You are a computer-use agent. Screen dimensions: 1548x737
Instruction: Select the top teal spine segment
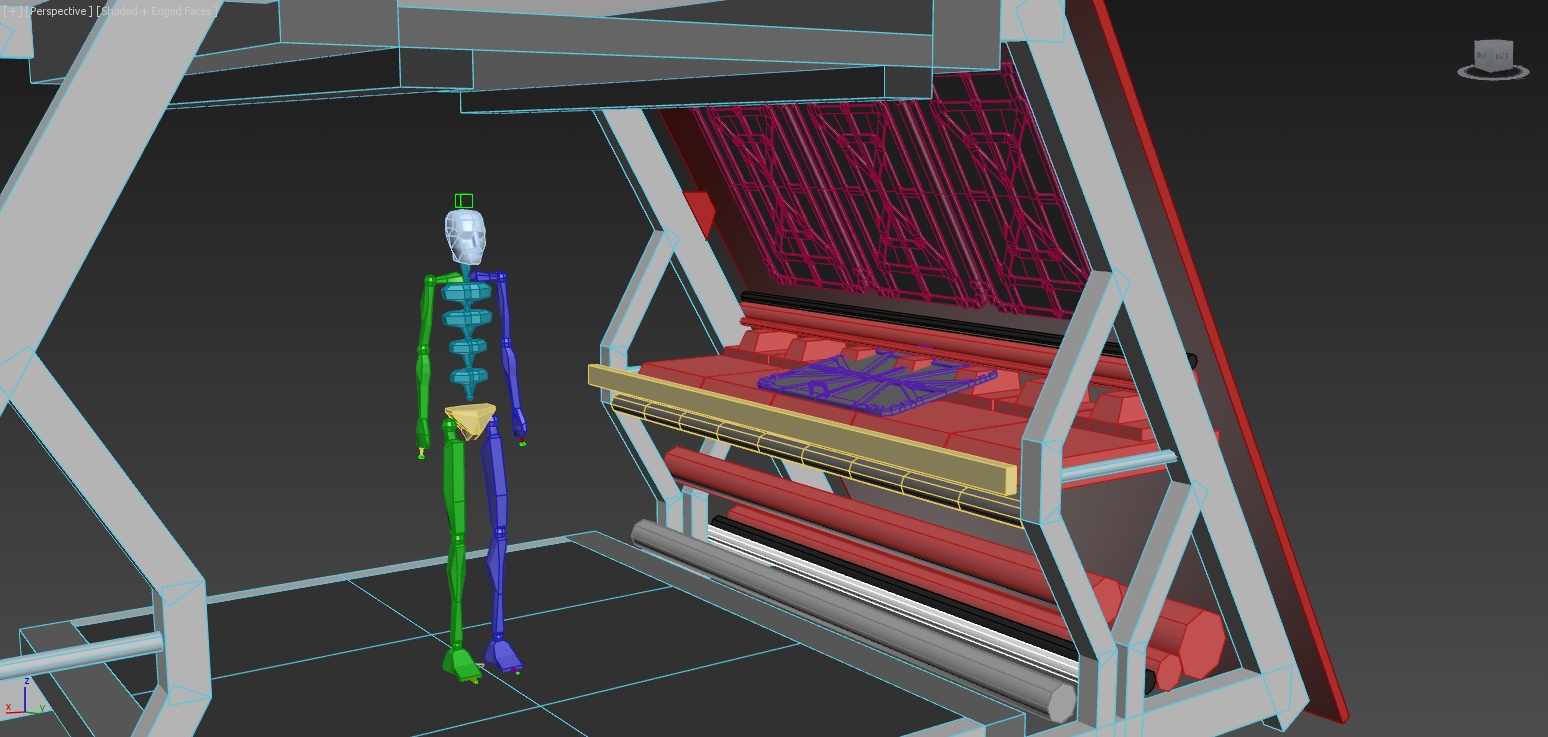point(467,293)
